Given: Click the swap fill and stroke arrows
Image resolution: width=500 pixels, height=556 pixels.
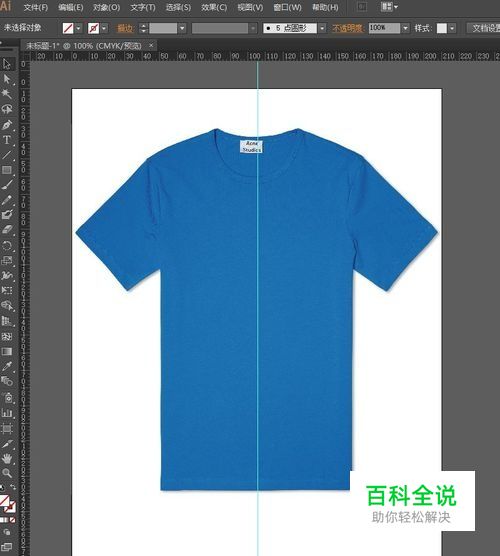Looking at the screenshot, I should click(x=13, y=487).
